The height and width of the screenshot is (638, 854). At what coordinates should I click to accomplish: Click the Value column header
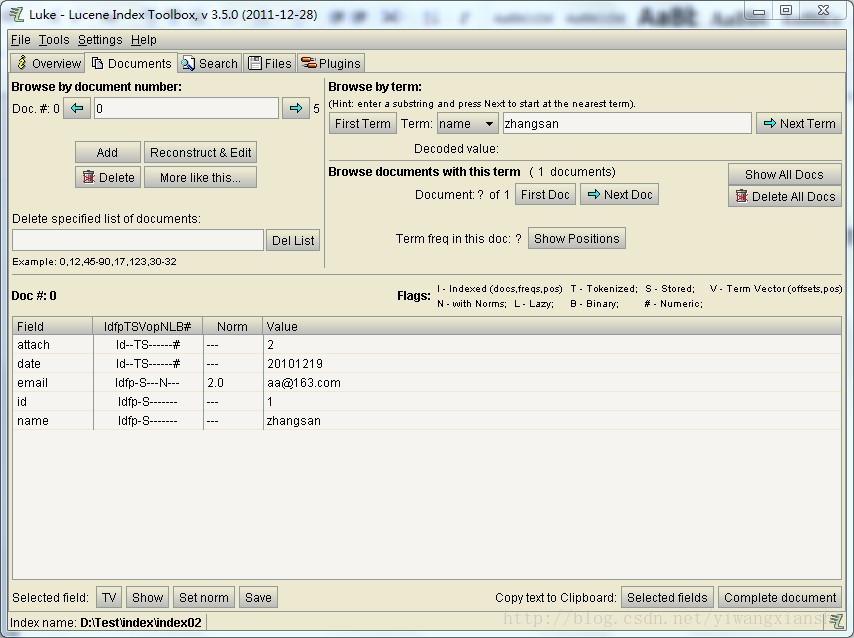(x=552, y=326)
